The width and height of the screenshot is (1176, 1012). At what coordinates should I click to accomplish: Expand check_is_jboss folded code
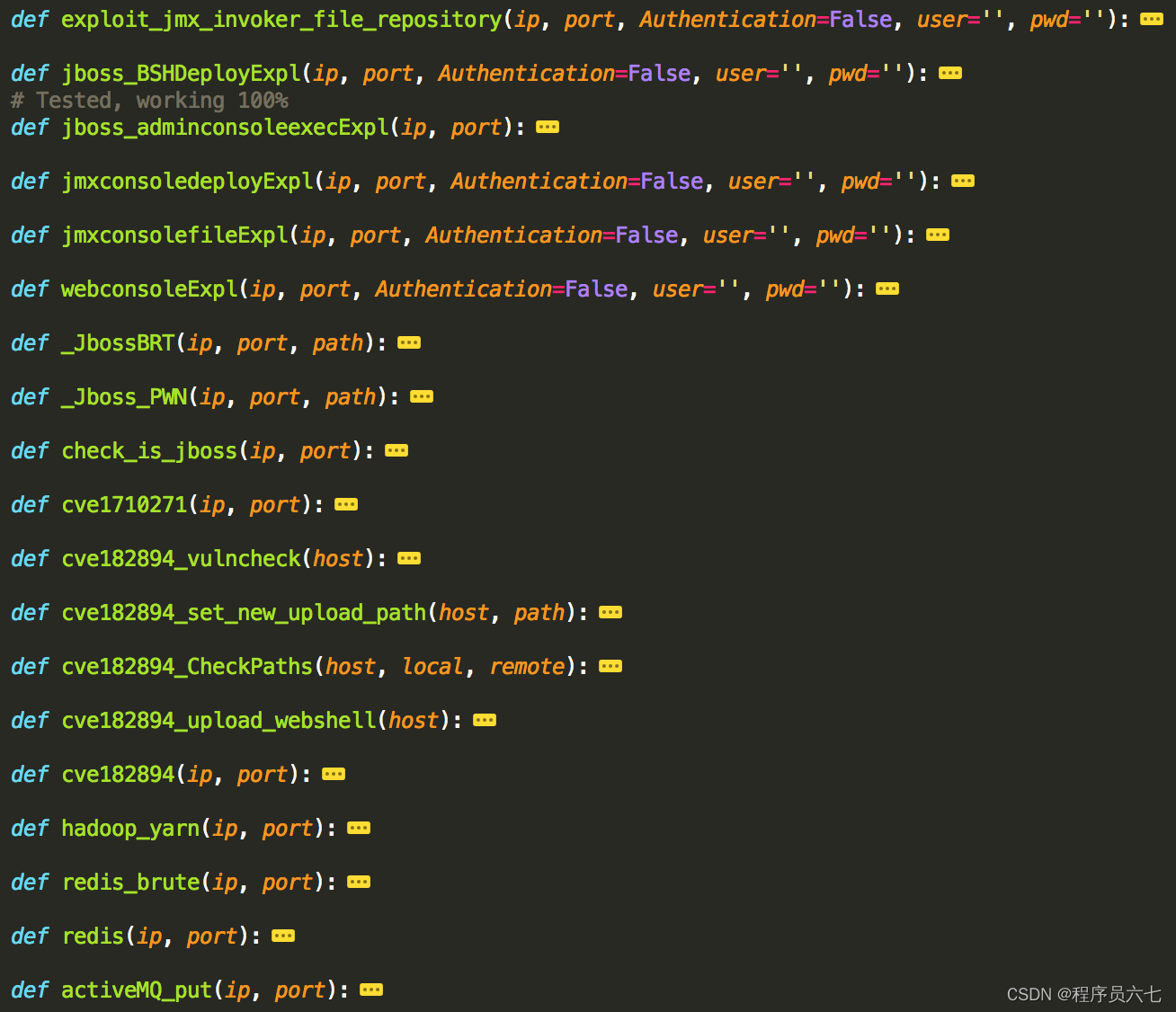click(x=396, y=450)
